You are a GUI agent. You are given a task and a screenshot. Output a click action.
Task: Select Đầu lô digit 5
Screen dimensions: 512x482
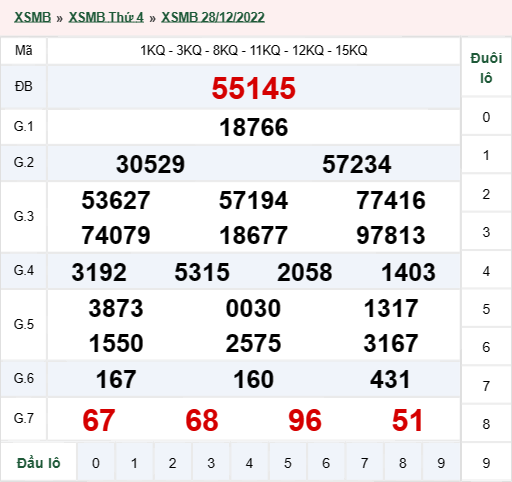pos(288,463)
